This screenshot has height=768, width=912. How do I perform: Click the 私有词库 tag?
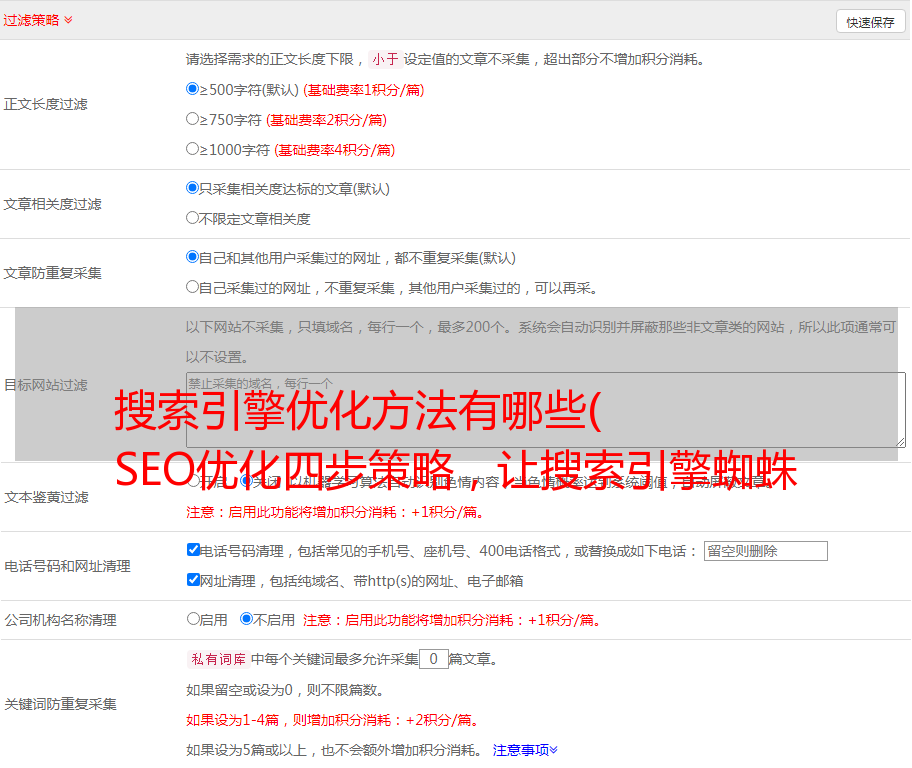coord(219,659)
